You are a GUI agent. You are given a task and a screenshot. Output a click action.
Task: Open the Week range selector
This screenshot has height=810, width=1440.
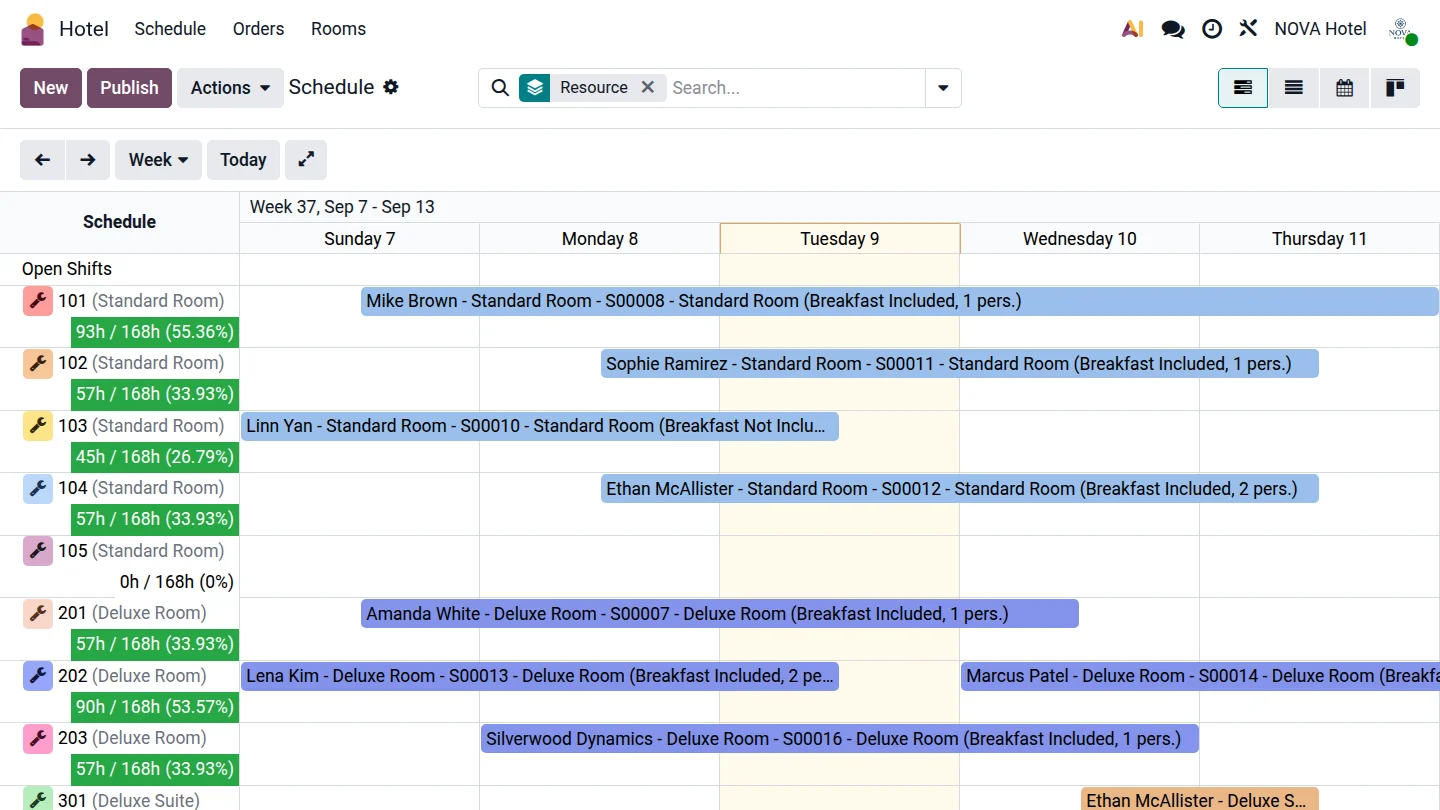tap(157, 159)
